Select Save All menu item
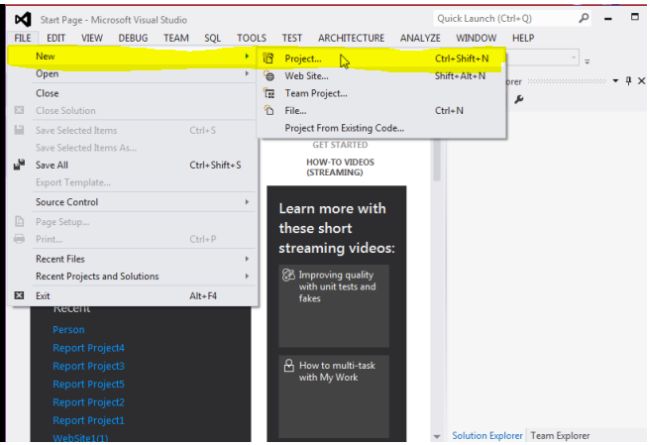 click(133, 165)
